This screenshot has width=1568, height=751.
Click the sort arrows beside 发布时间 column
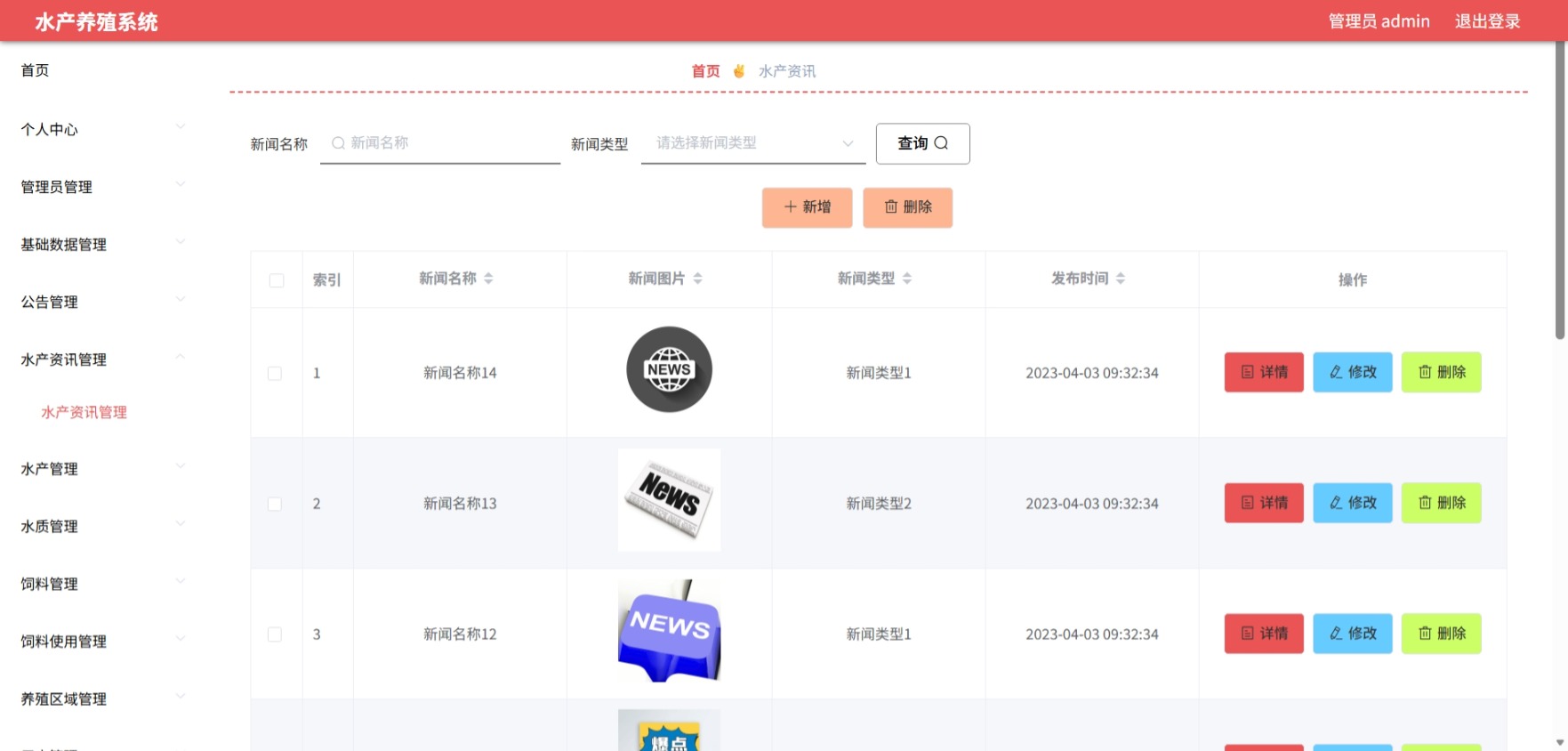point(1121,279)
